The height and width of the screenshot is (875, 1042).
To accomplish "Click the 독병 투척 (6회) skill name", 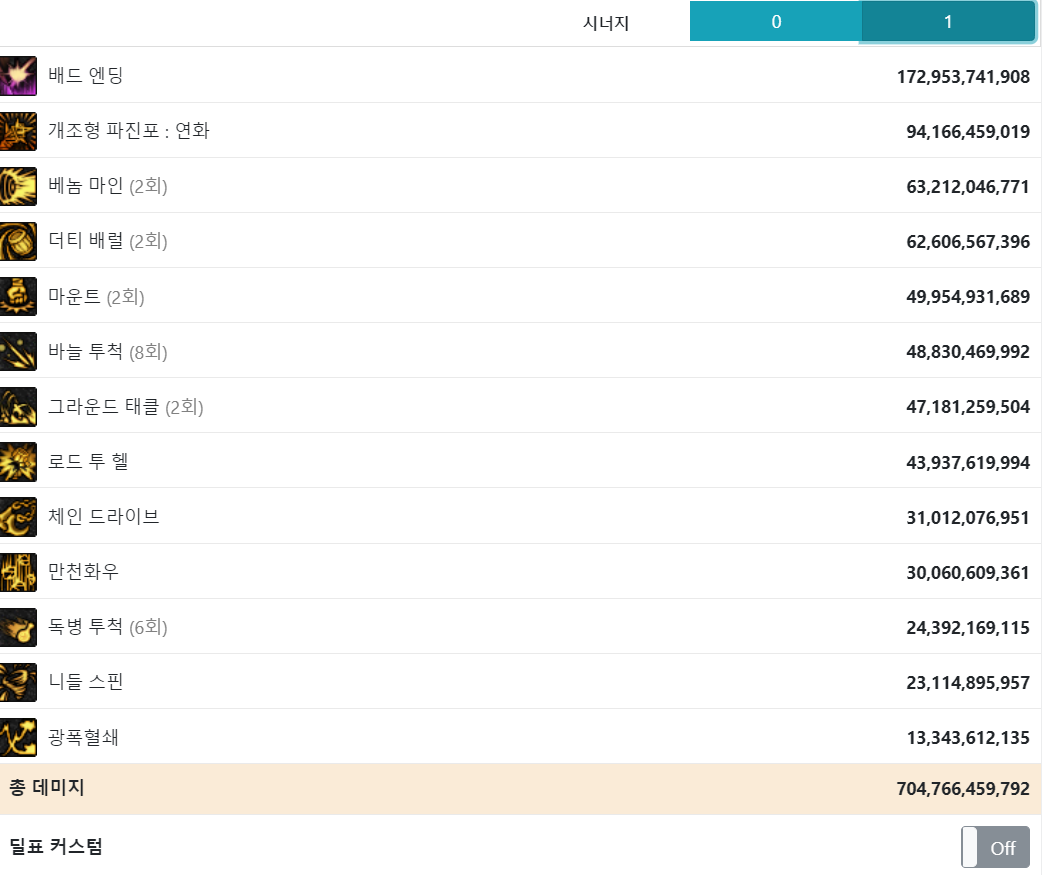I will (108, 627).
